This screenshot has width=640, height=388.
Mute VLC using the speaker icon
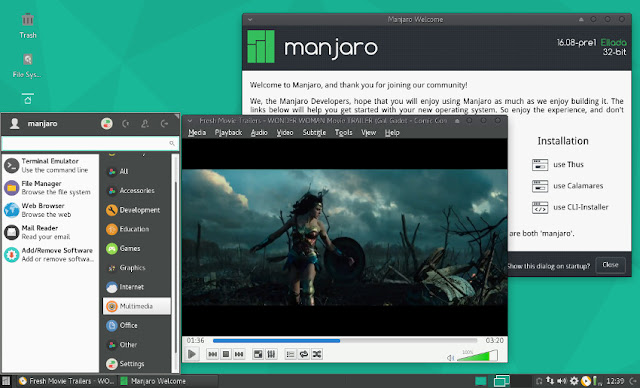[x=450, y=358]
